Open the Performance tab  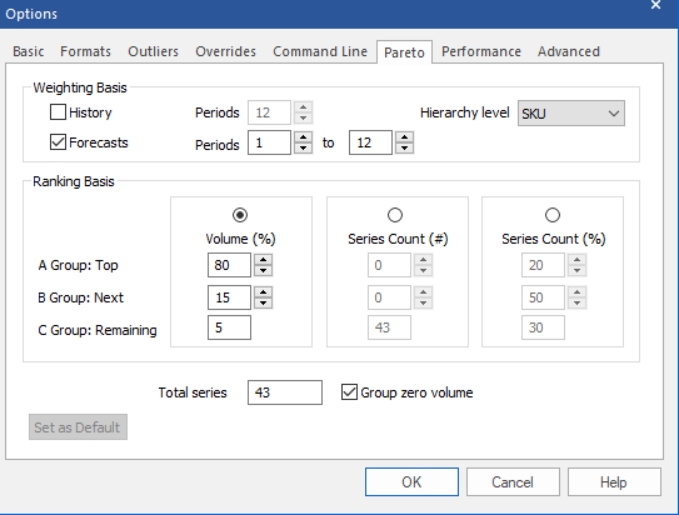481,52
